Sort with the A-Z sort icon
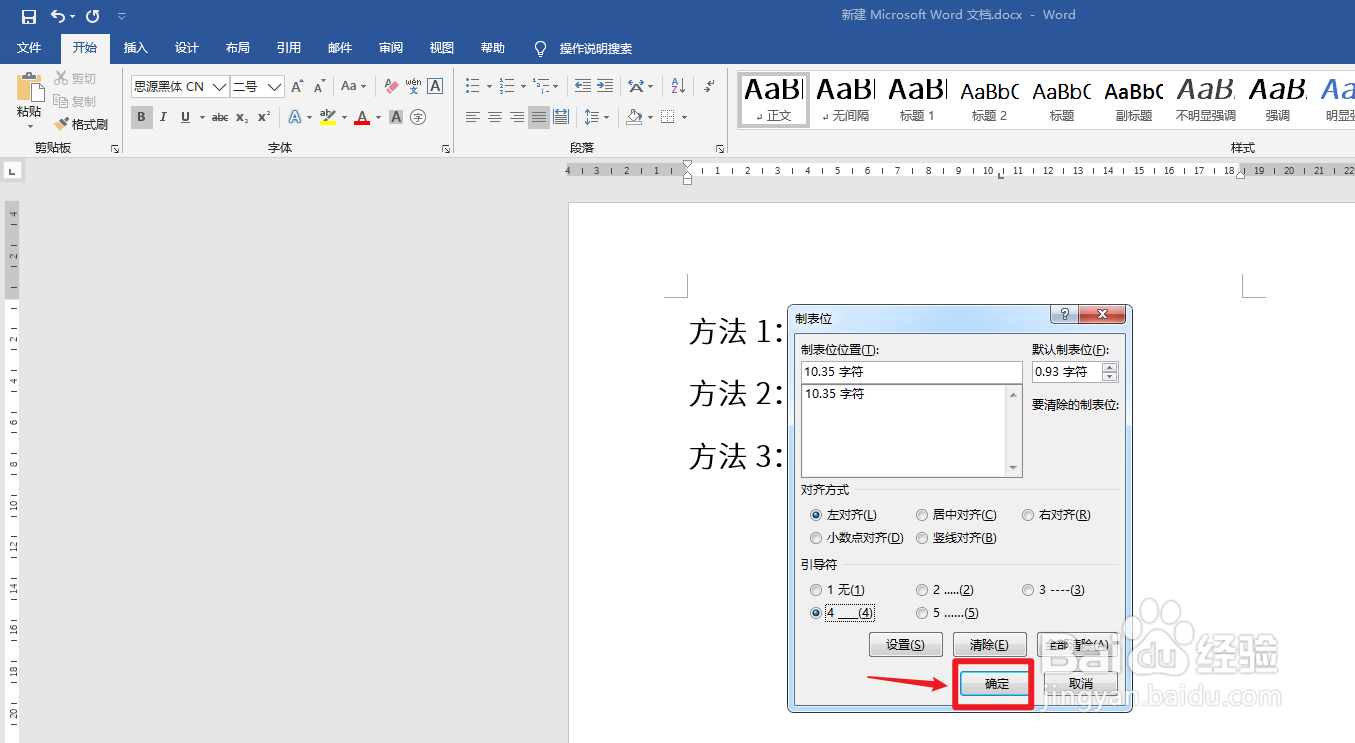The height and width of the screenshot is (743, 1355). point(678,87)
